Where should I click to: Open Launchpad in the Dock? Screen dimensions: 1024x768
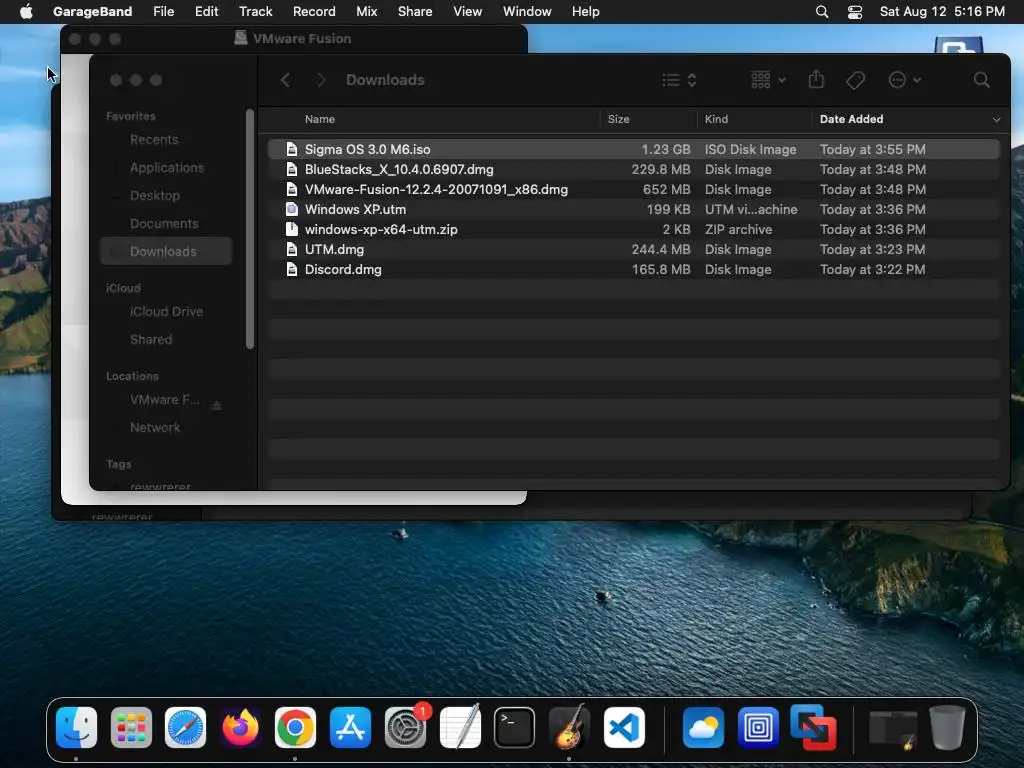pyautogui.click(x=131, y=728)
